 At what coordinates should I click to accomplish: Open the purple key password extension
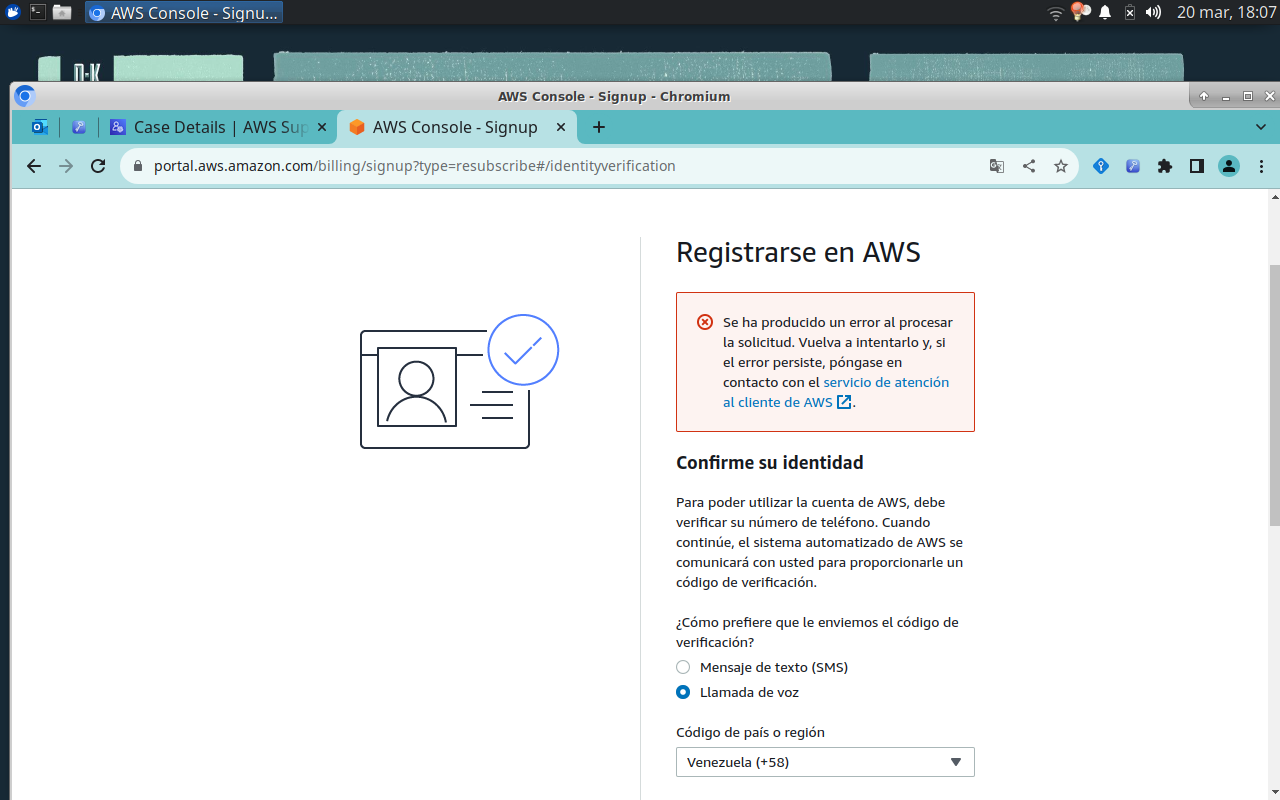click(x=1133, y=166)
